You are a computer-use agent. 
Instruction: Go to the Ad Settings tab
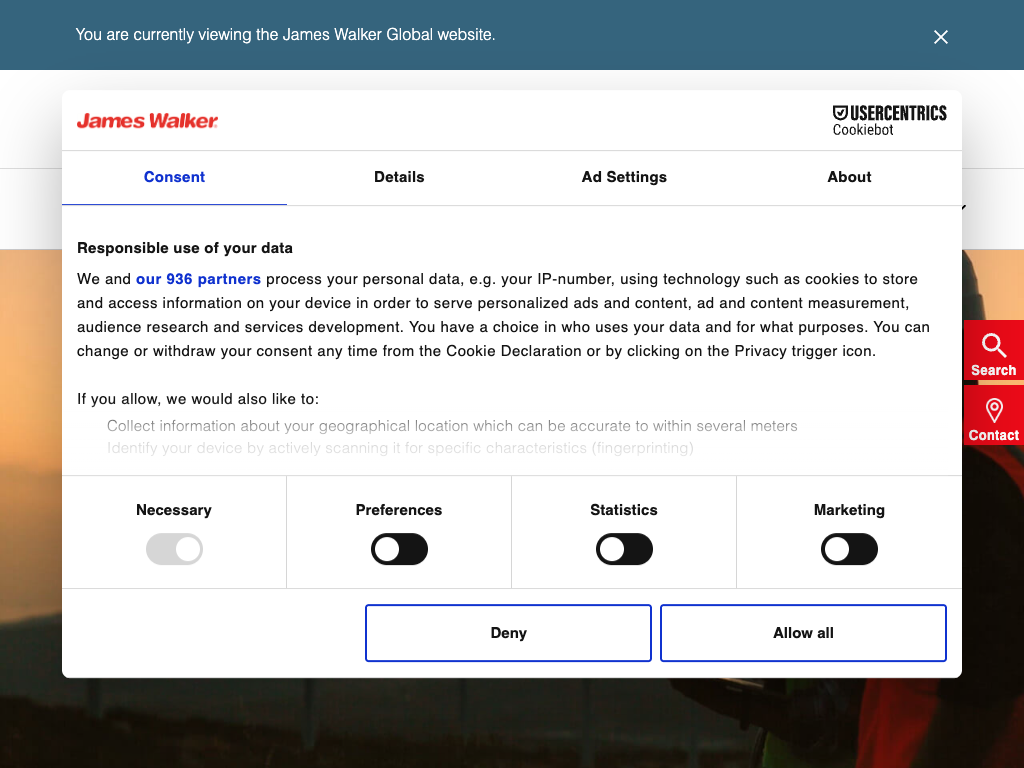pyautogui.click(x=624, y=177)
